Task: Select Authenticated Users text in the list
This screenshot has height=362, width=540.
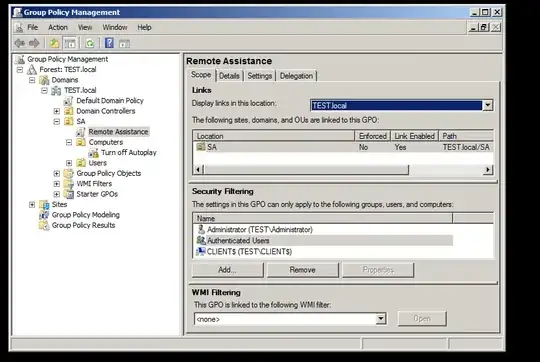Action: tap(238, 240)
